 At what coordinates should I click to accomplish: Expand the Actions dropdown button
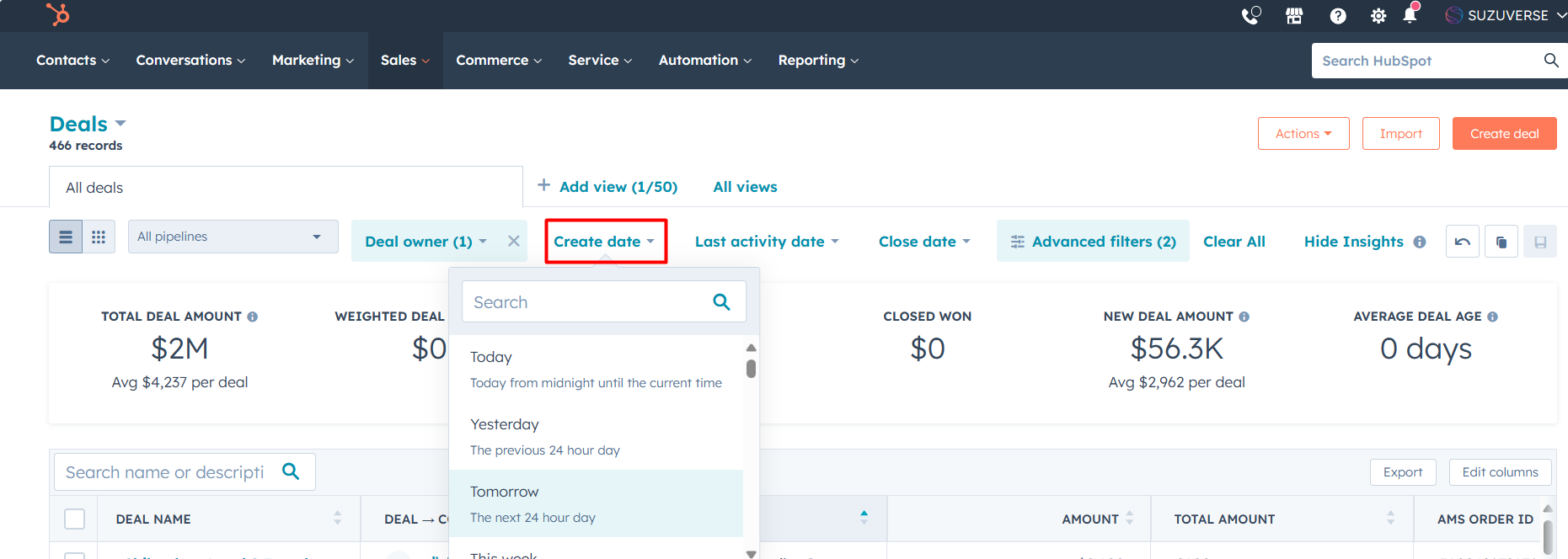[1303, 134]
